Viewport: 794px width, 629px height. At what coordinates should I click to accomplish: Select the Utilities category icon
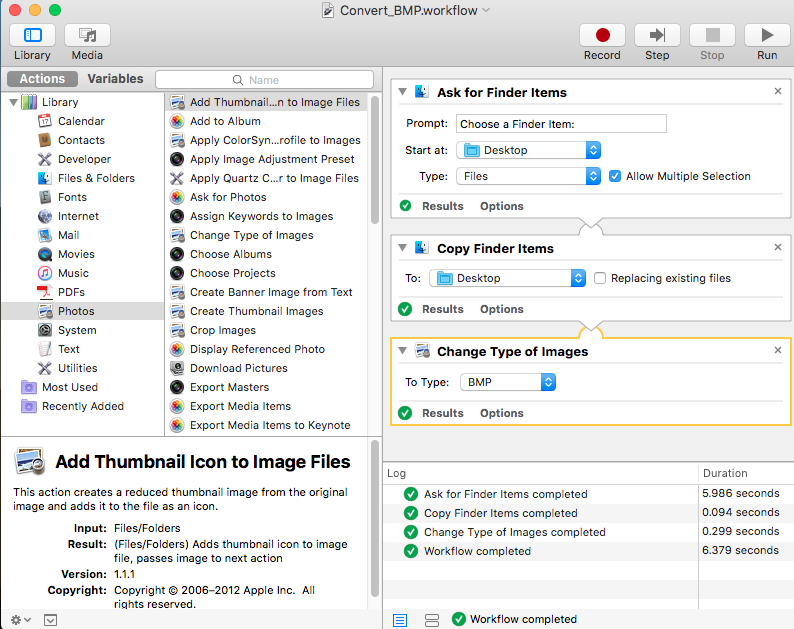tap(45, 368)
